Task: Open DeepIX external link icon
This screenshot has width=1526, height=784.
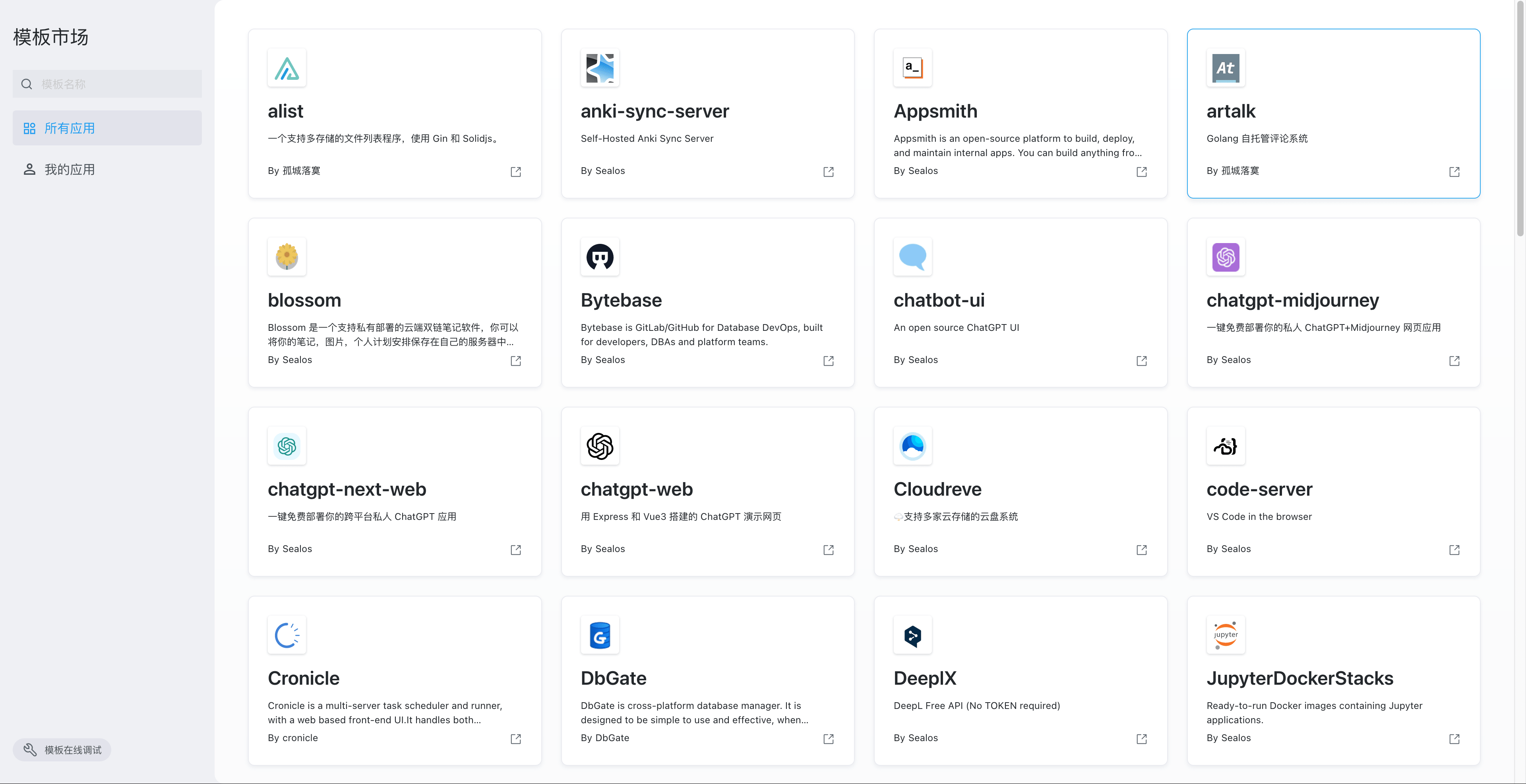Action: point(1142,738)
